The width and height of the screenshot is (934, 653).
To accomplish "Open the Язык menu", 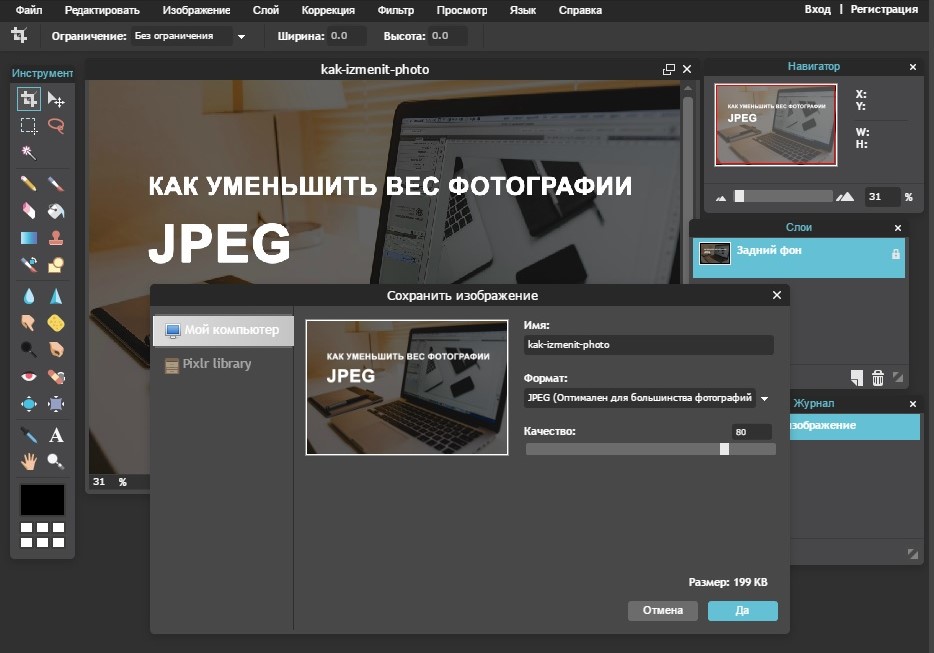I will tap(522, 10).
